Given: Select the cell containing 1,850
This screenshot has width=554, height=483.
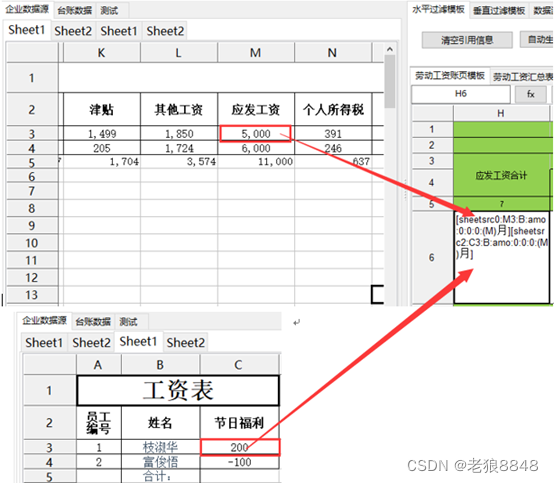Looking at the screenshot, I should coord(179,134).
